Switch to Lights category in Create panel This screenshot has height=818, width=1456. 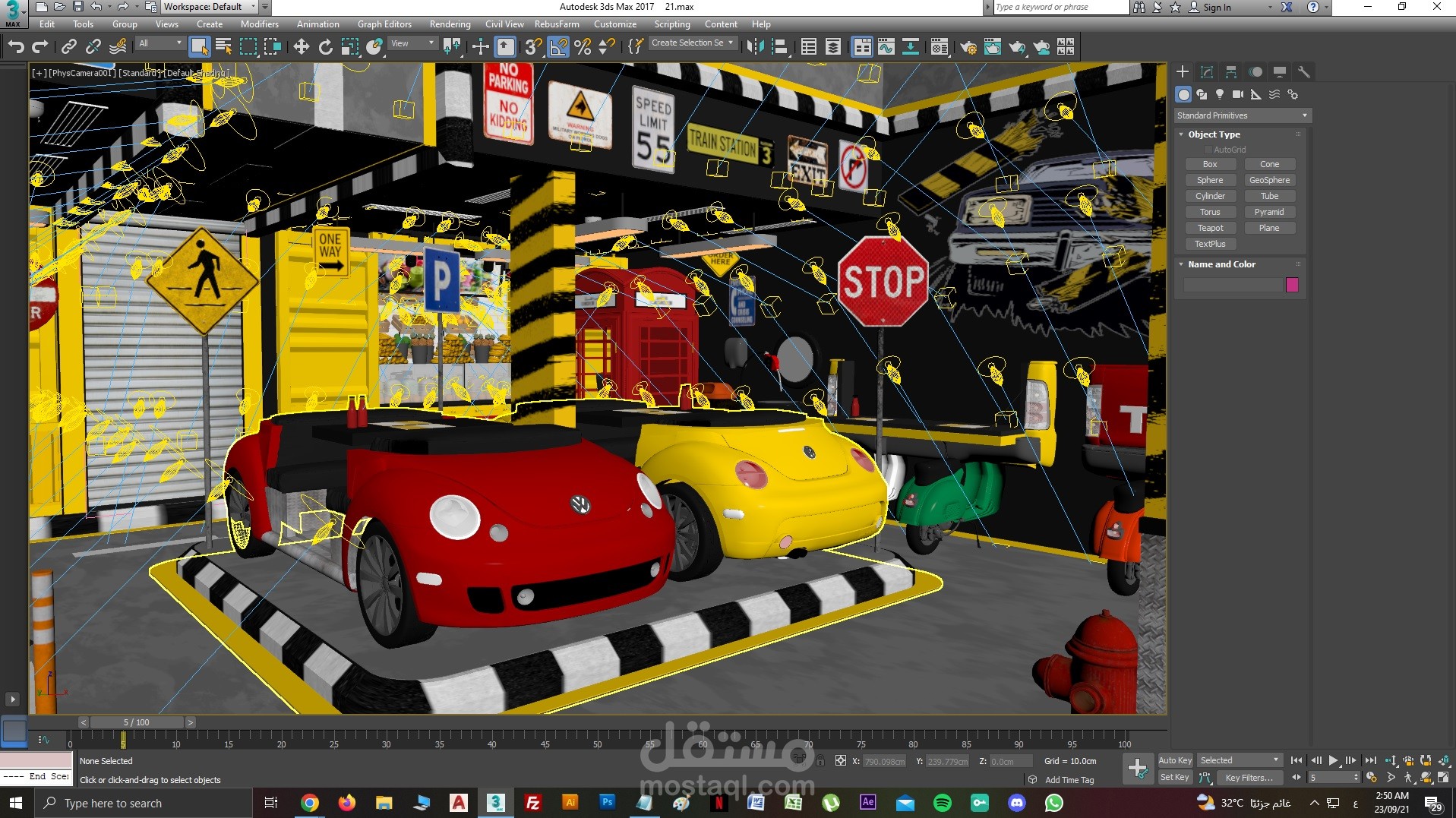pyautogui.click(x=1220, y=94)
